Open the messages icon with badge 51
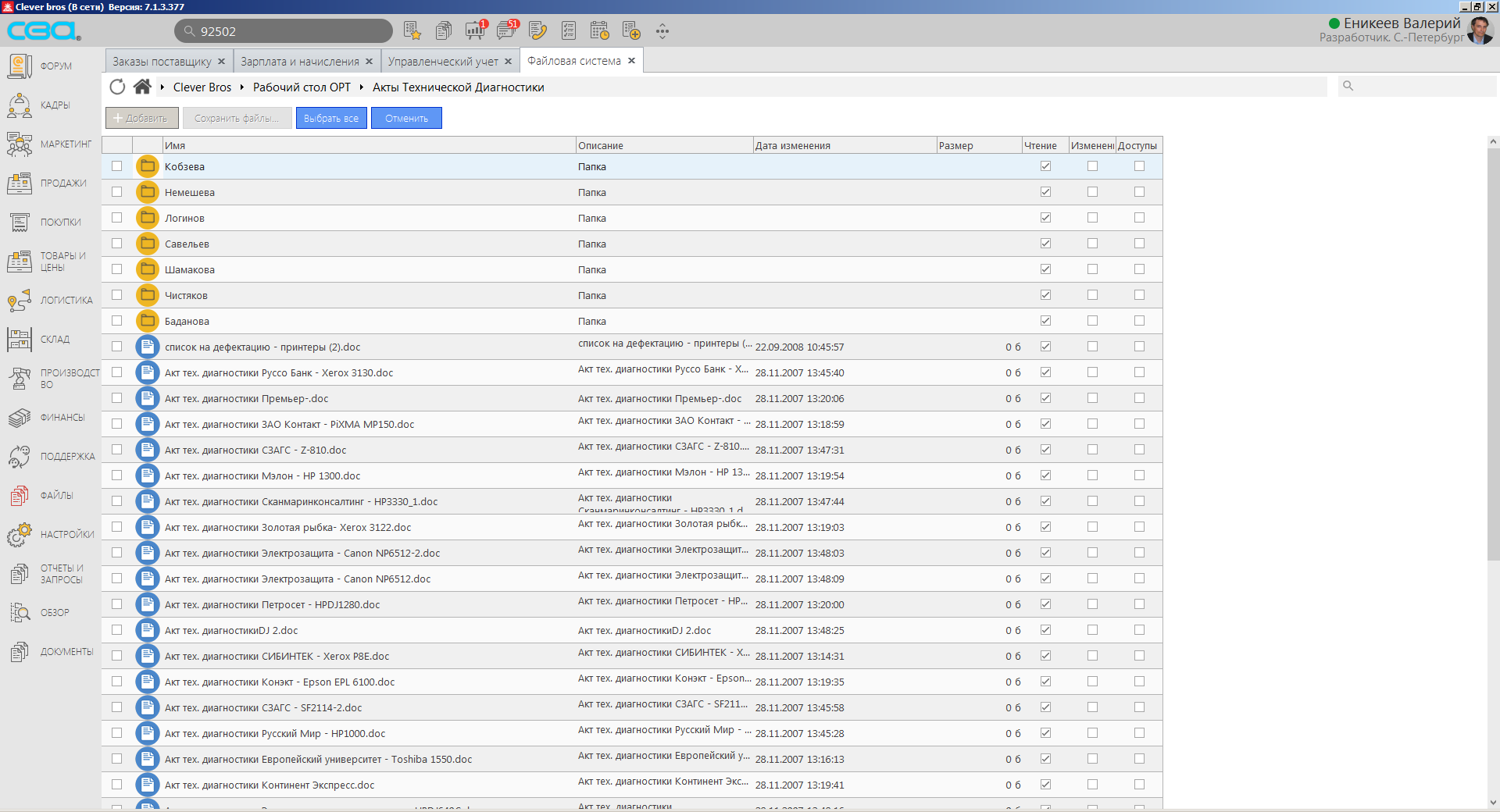Screen dimensions: 1500x812 507,31
